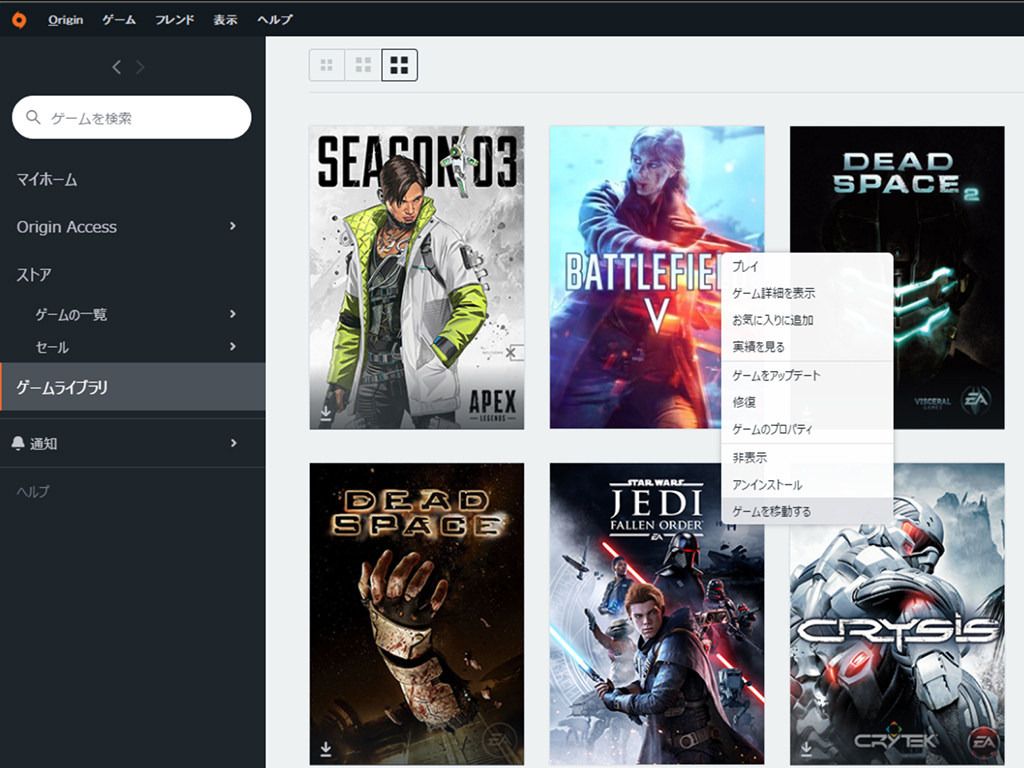Screen dimensions: 1024x768
Task: Click the forward navigation arrow
Action: tap(140, 67)
